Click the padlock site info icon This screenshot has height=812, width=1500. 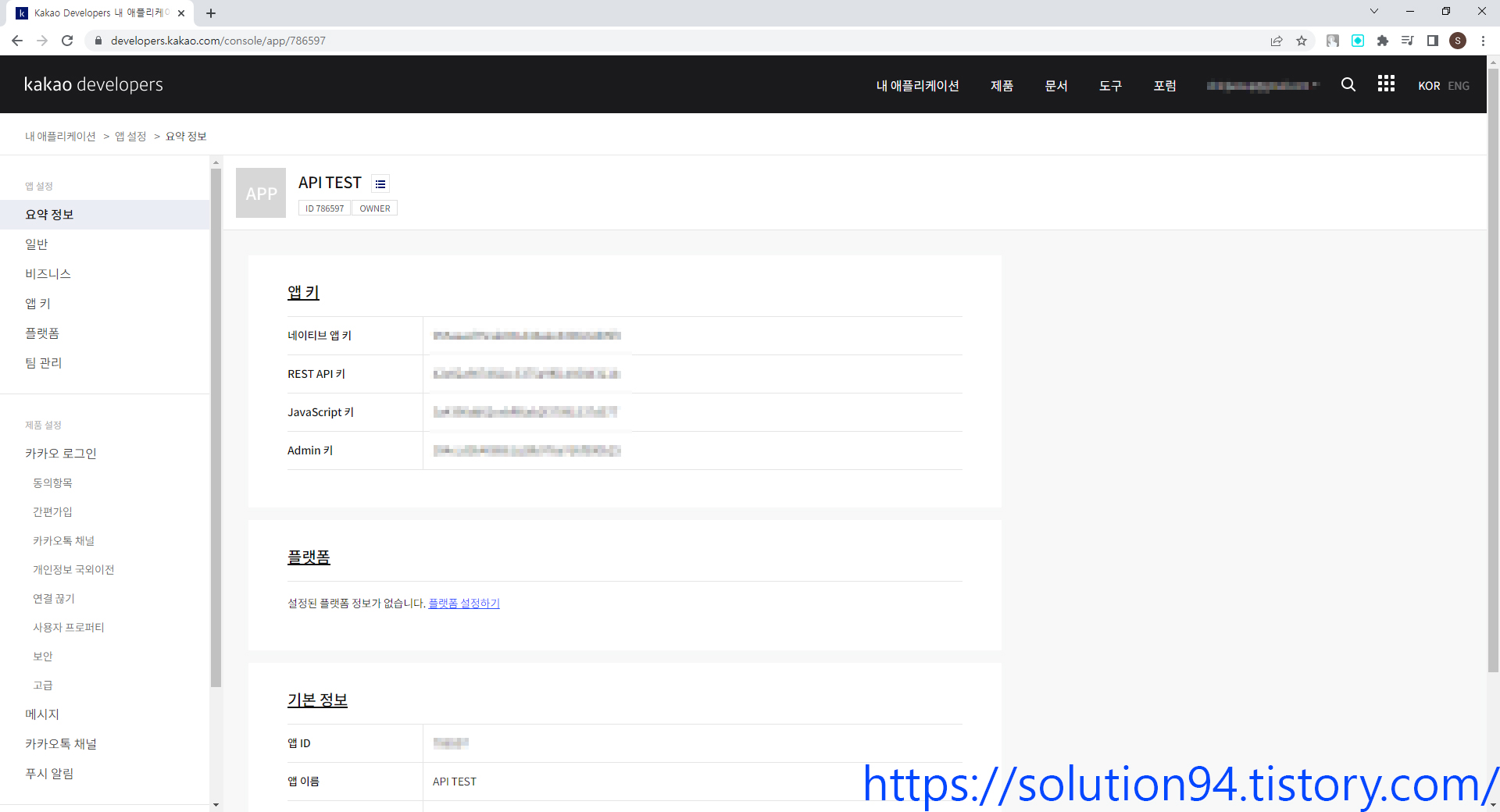point(98,41)
